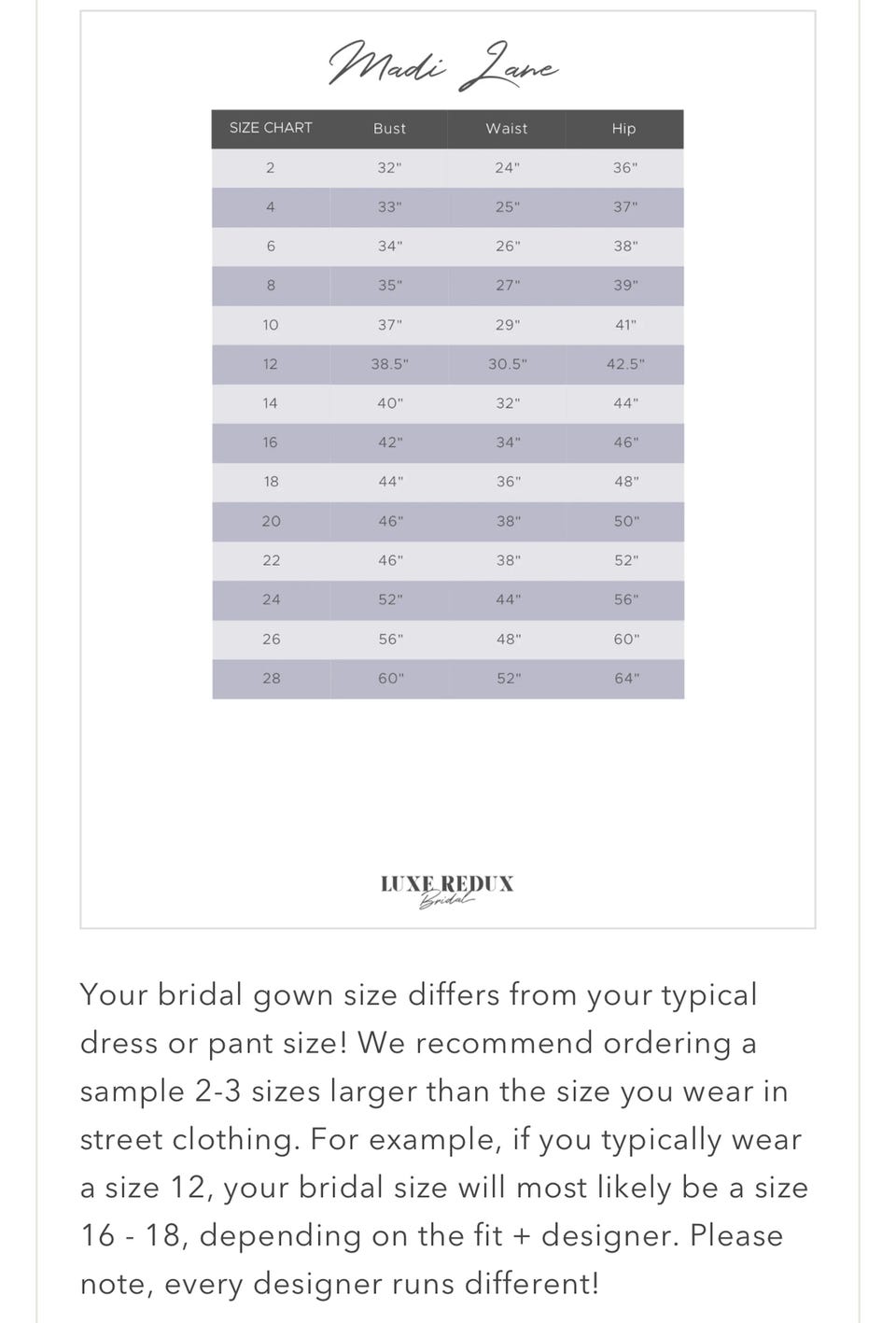Viewport: 896px width, 1323px height.
Task: Click the 30.5" waist measurement cell
Action: 507,364
